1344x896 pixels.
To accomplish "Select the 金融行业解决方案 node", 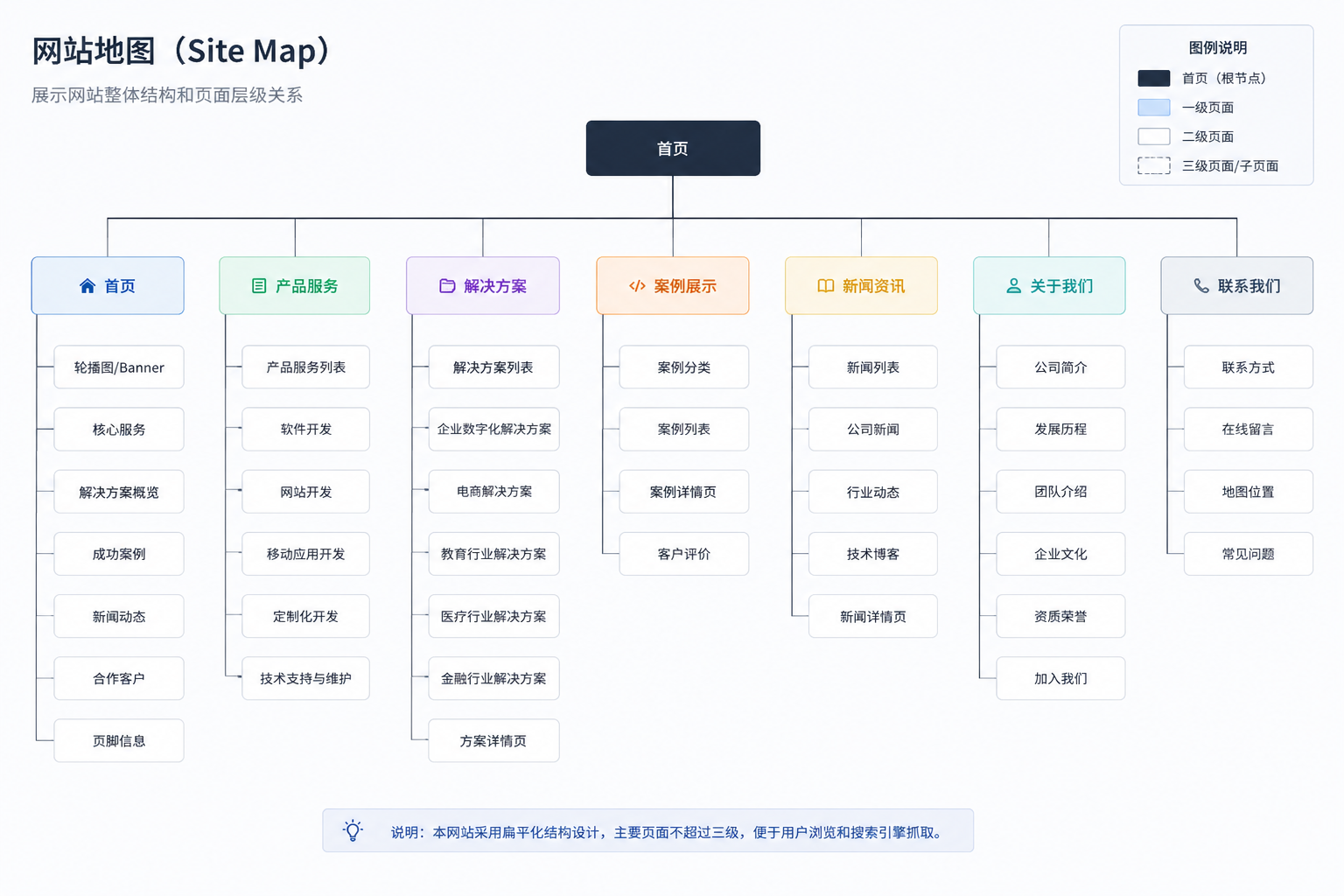I will coord(493,678).
